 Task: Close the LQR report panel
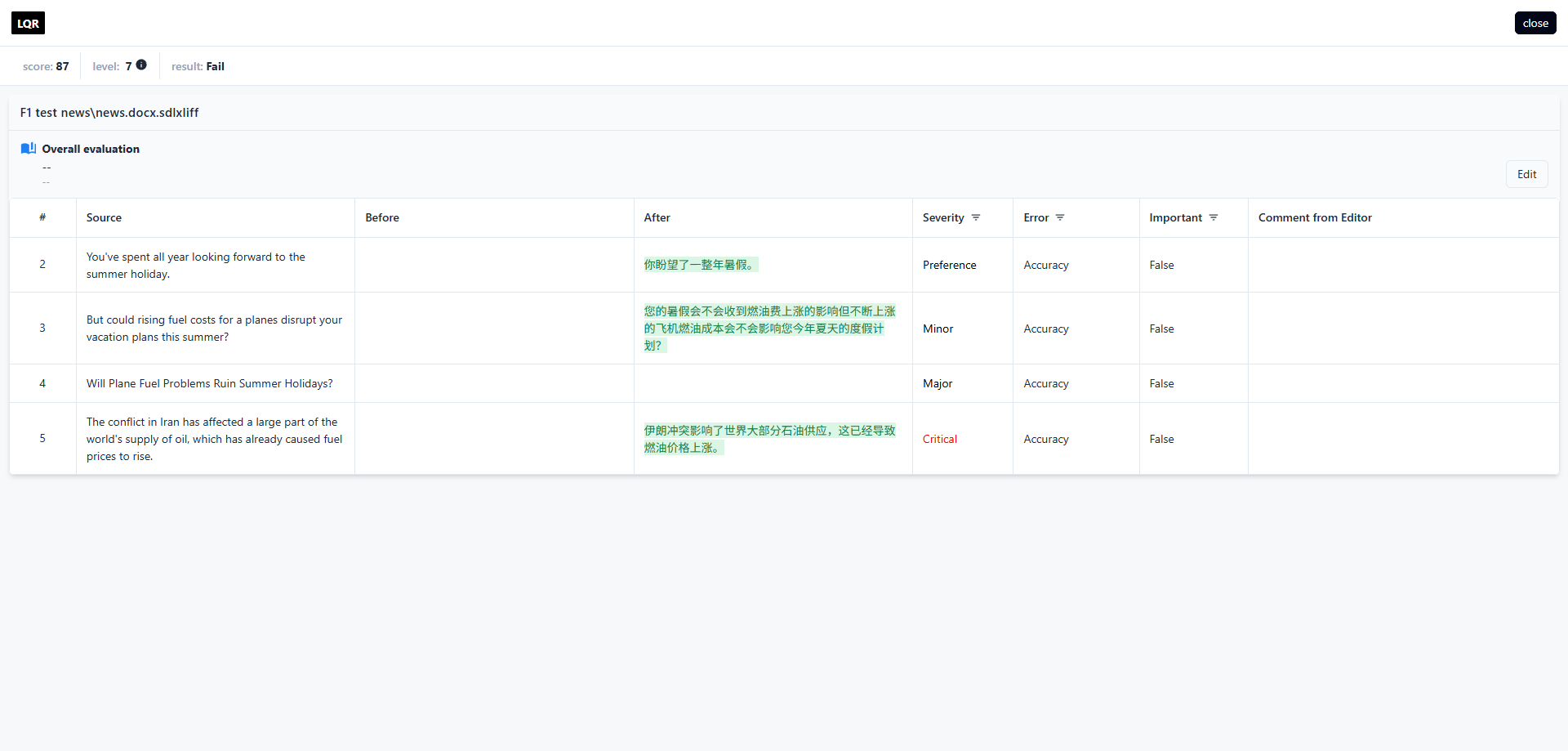point(1535,23)
